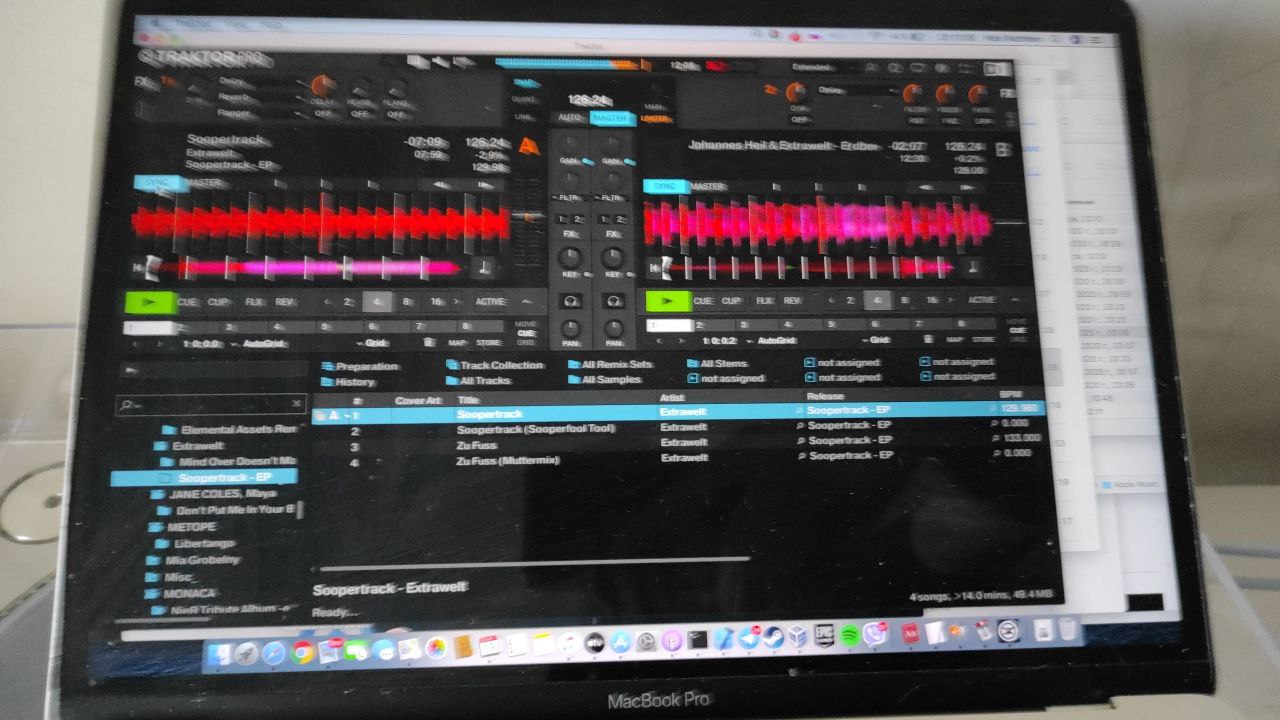Collapse Deck B advanced panel arrow
Viewport: 1280px width, 720px height.
tap(1014, 299)
